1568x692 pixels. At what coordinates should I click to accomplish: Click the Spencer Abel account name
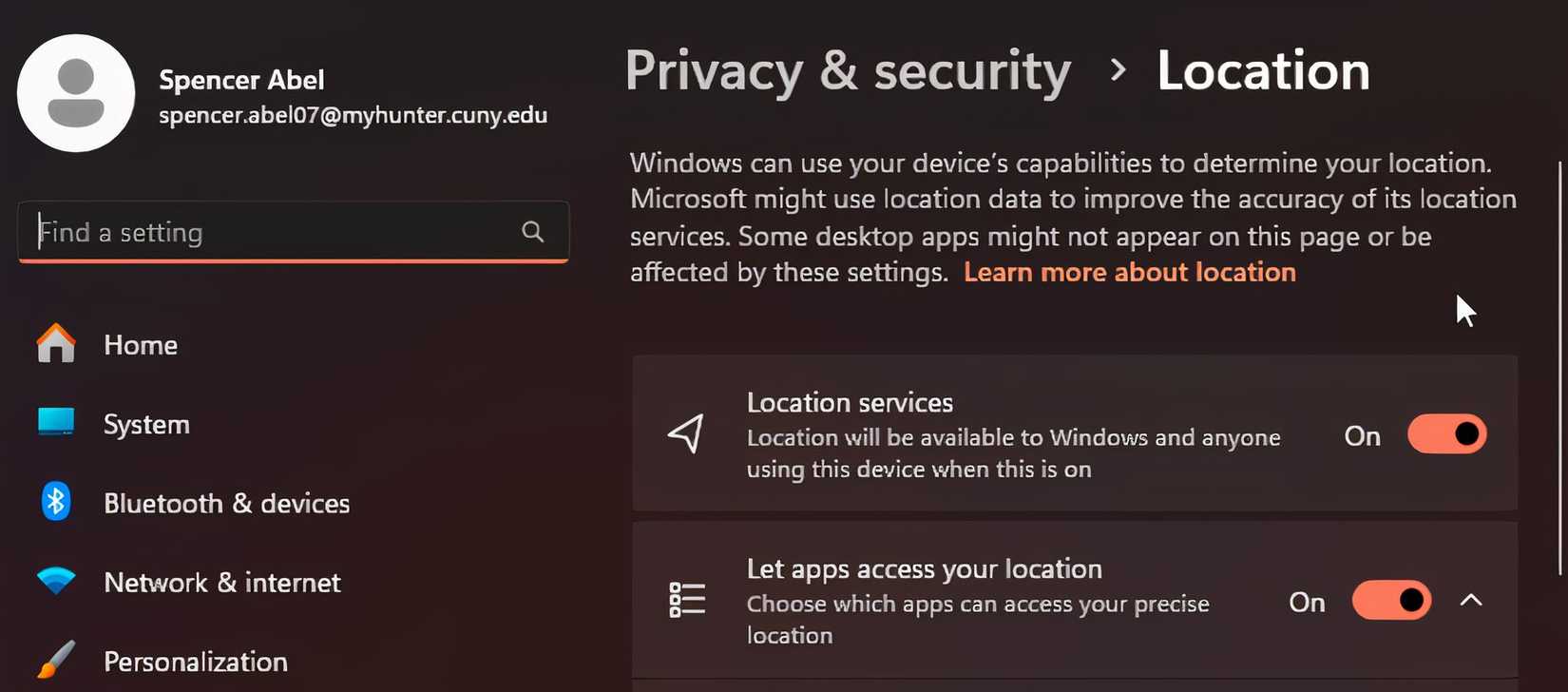click(x=242, y=79)
